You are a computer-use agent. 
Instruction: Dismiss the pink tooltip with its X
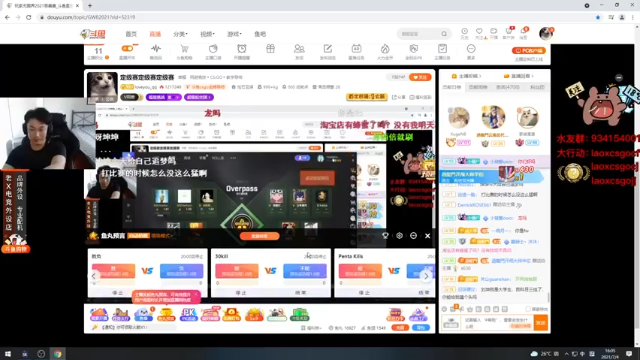tap(196, 294)
